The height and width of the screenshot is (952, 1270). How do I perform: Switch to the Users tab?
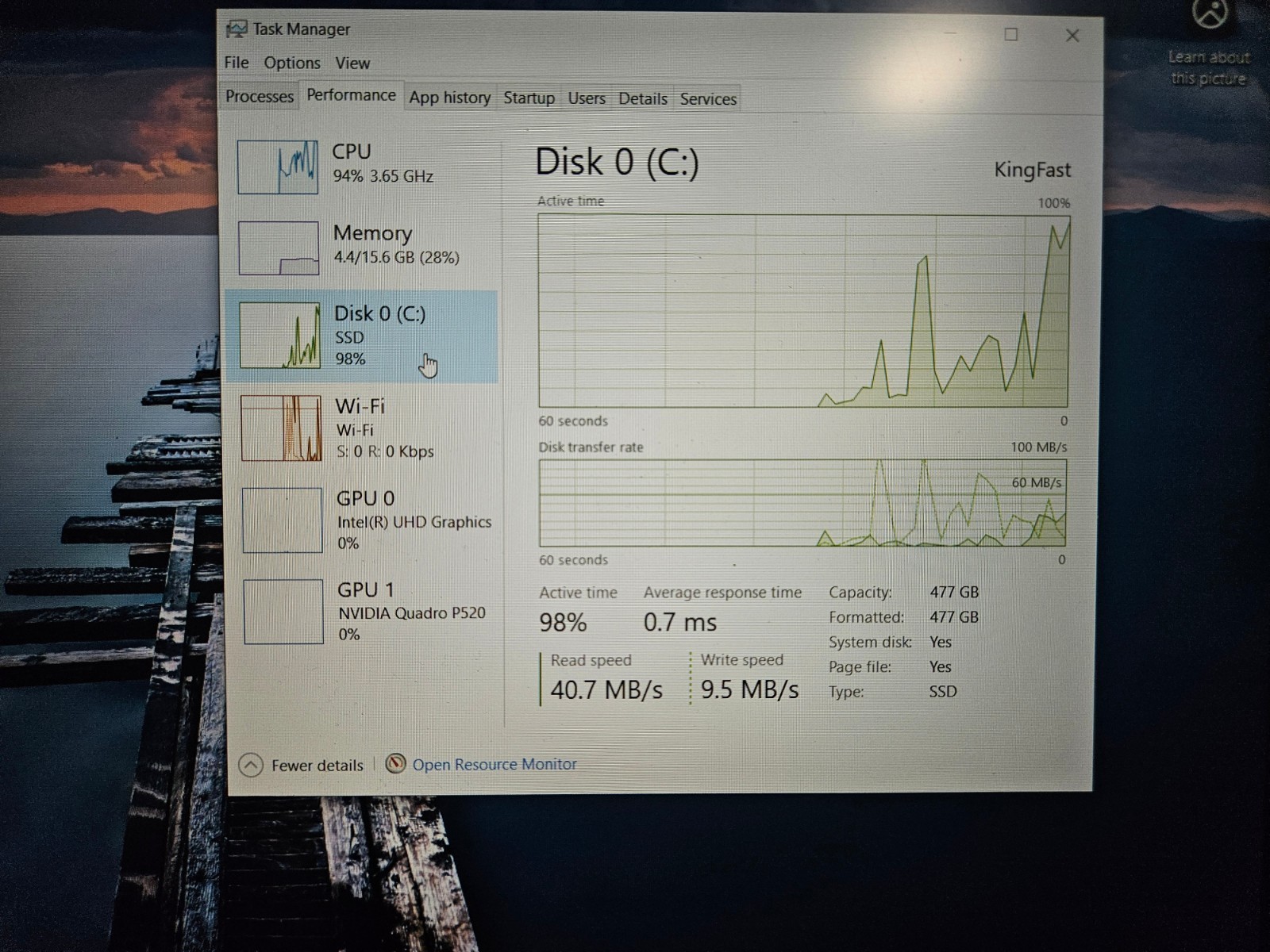pos(587,98)
